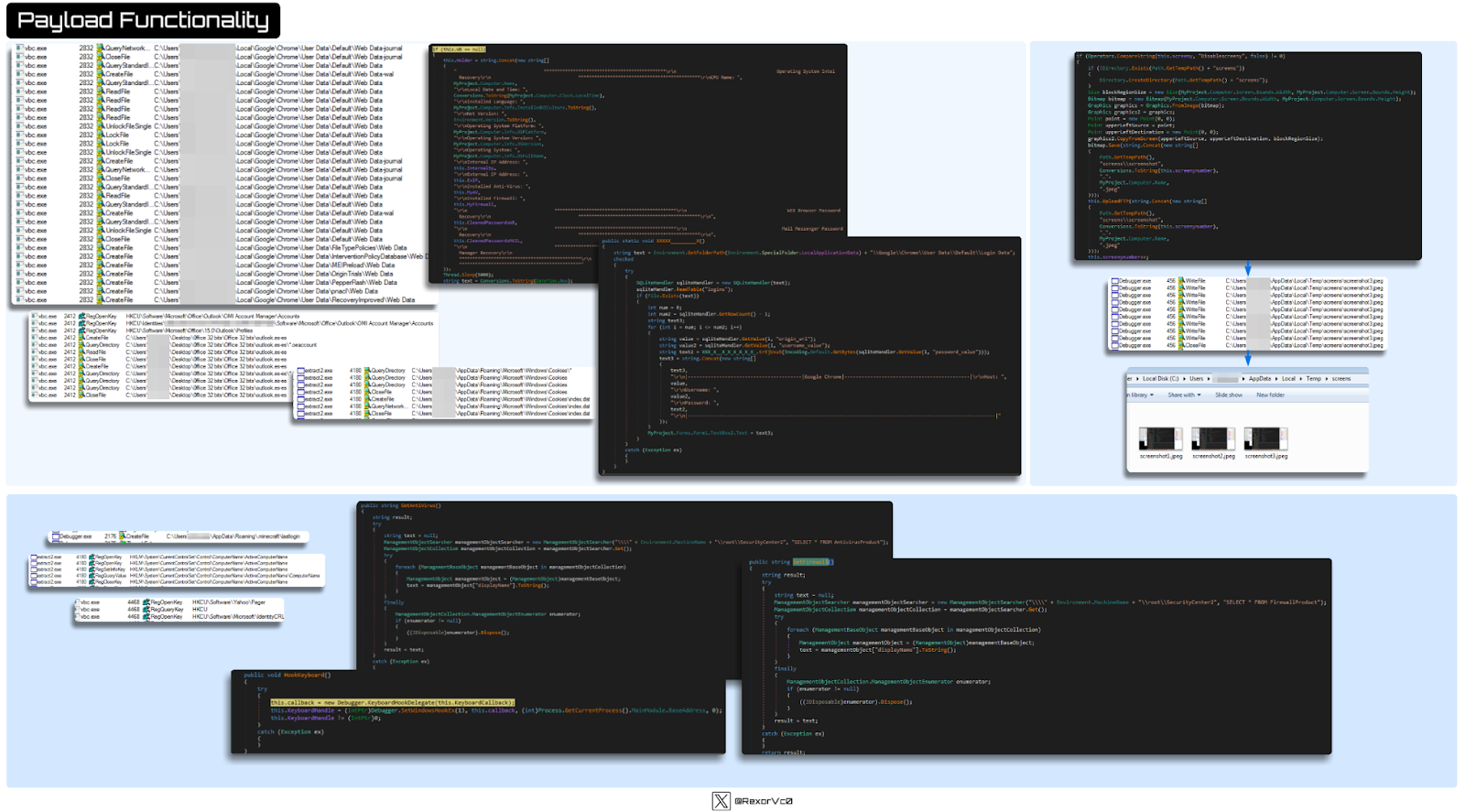Expand the arrow after Temp breadcrumb
This screenshot has width=1465, height=812.
click(x=1326, y=379)
